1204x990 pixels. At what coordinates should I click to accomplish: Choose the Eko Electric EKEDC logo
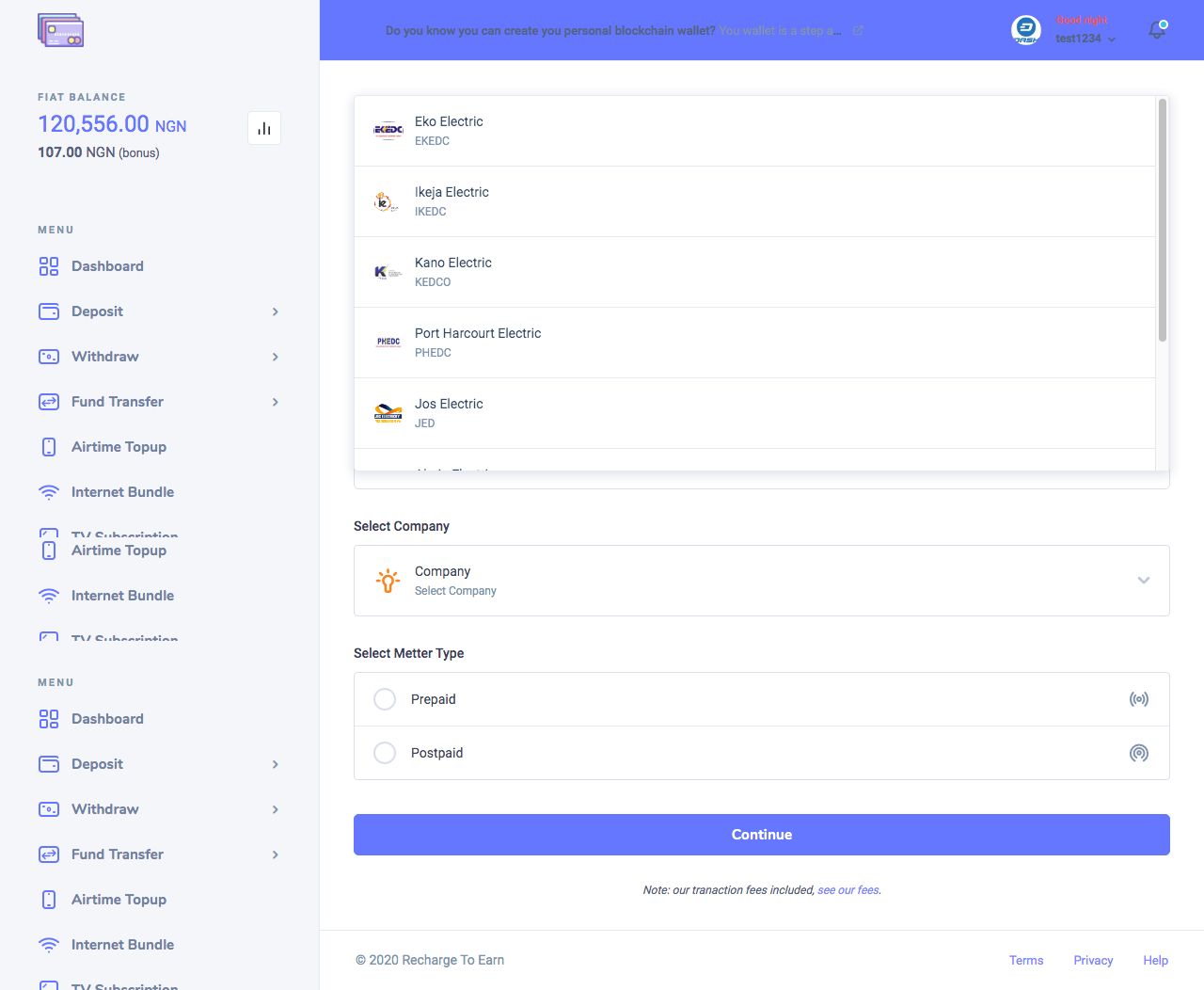click(x=388, y=131)
